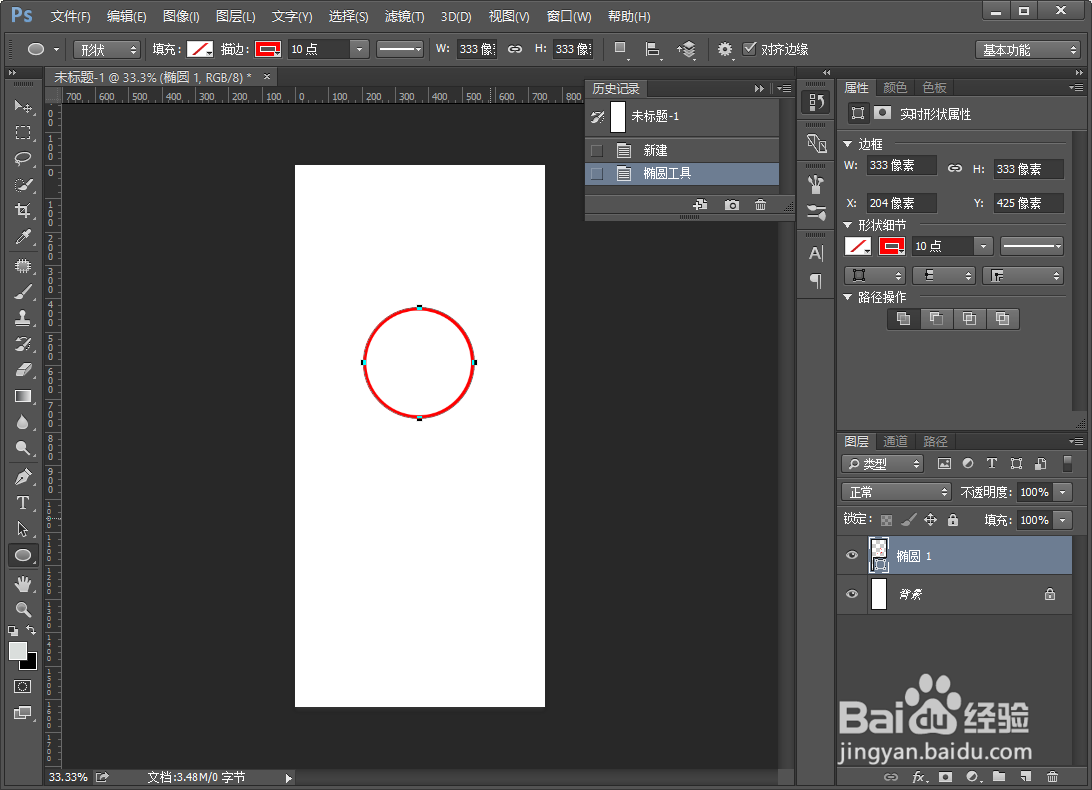Select the 椭圆 1 layer row
Screen dimensions: 1092x790
pyautogui.click(x=954, y=555)
